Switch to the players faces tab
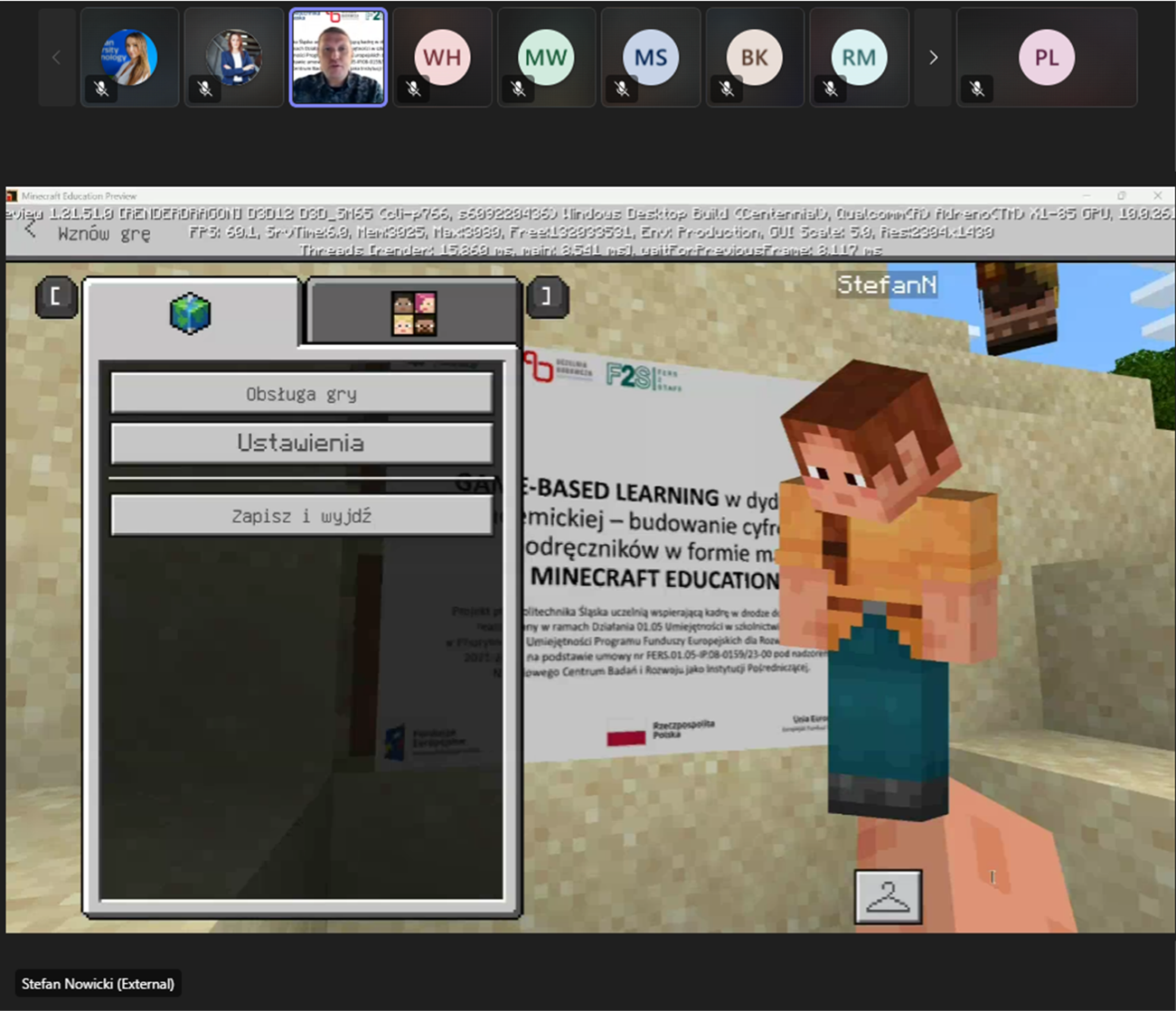The width and height of the screenshot is (1176, 1011). 414,313
